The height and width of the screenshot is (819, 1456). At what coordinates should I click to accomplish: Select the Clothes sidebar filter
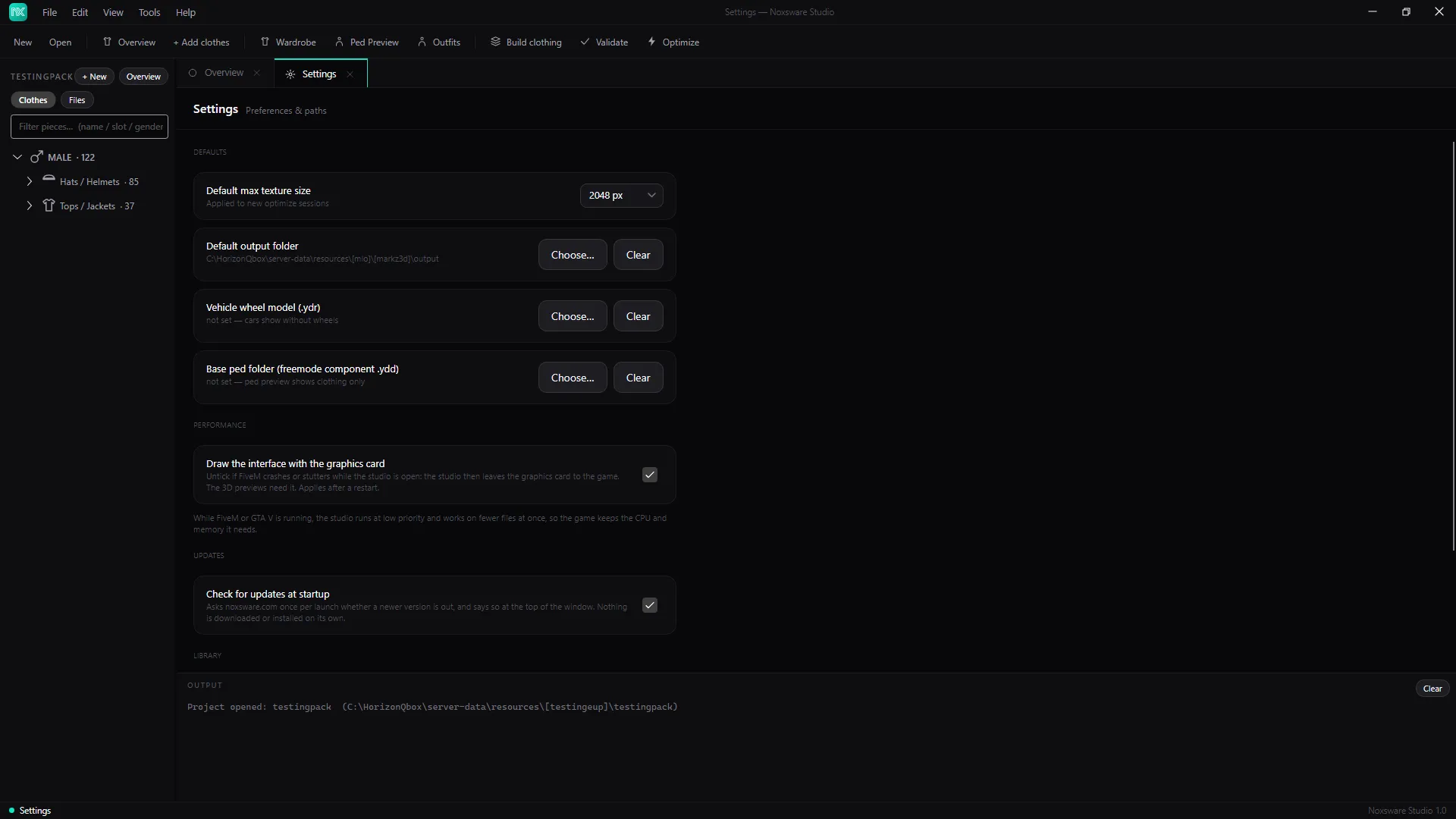(33, 100)
